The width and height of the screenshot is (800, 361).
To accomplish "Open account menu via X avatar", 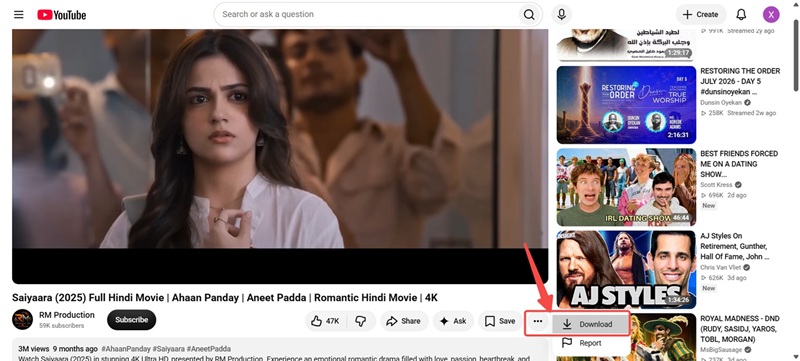I will point(771,14).
